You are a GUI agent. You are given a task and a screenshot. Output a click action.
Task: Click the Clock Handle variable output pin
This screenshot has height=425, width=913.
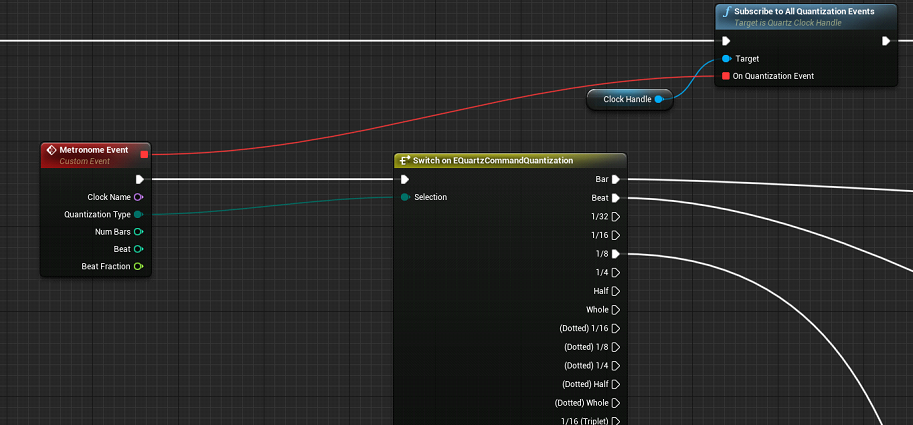coord(659,100)
